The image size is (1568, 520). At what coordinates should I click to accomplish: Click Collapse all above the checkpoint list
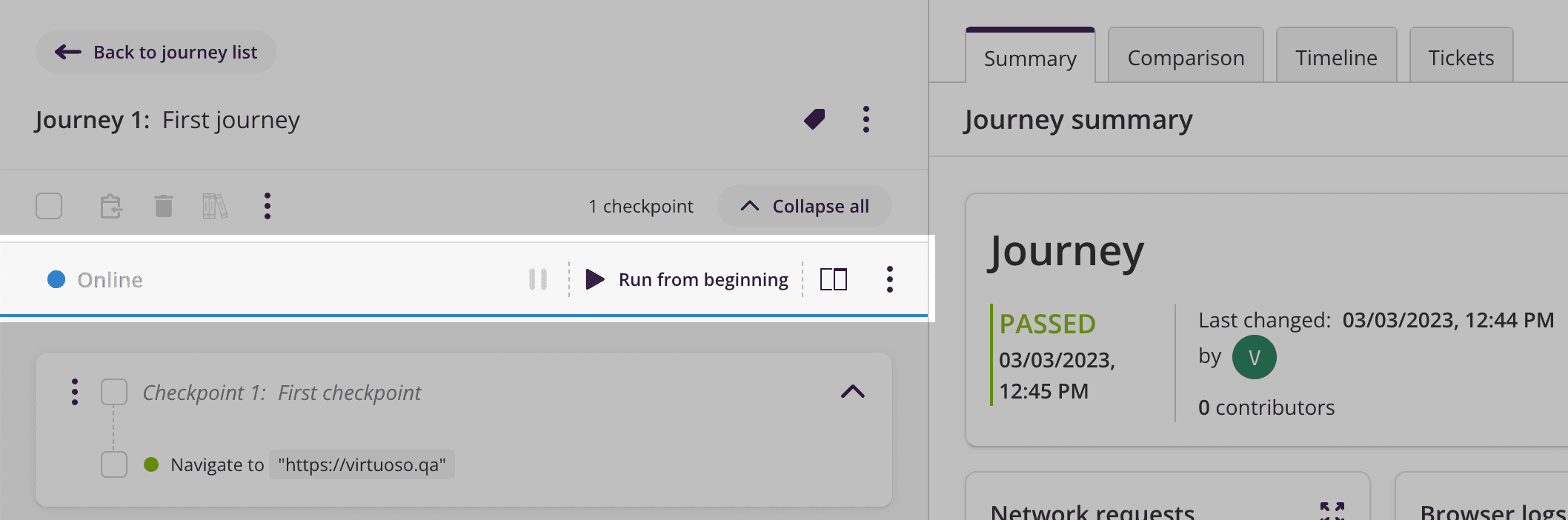(805, 206)
